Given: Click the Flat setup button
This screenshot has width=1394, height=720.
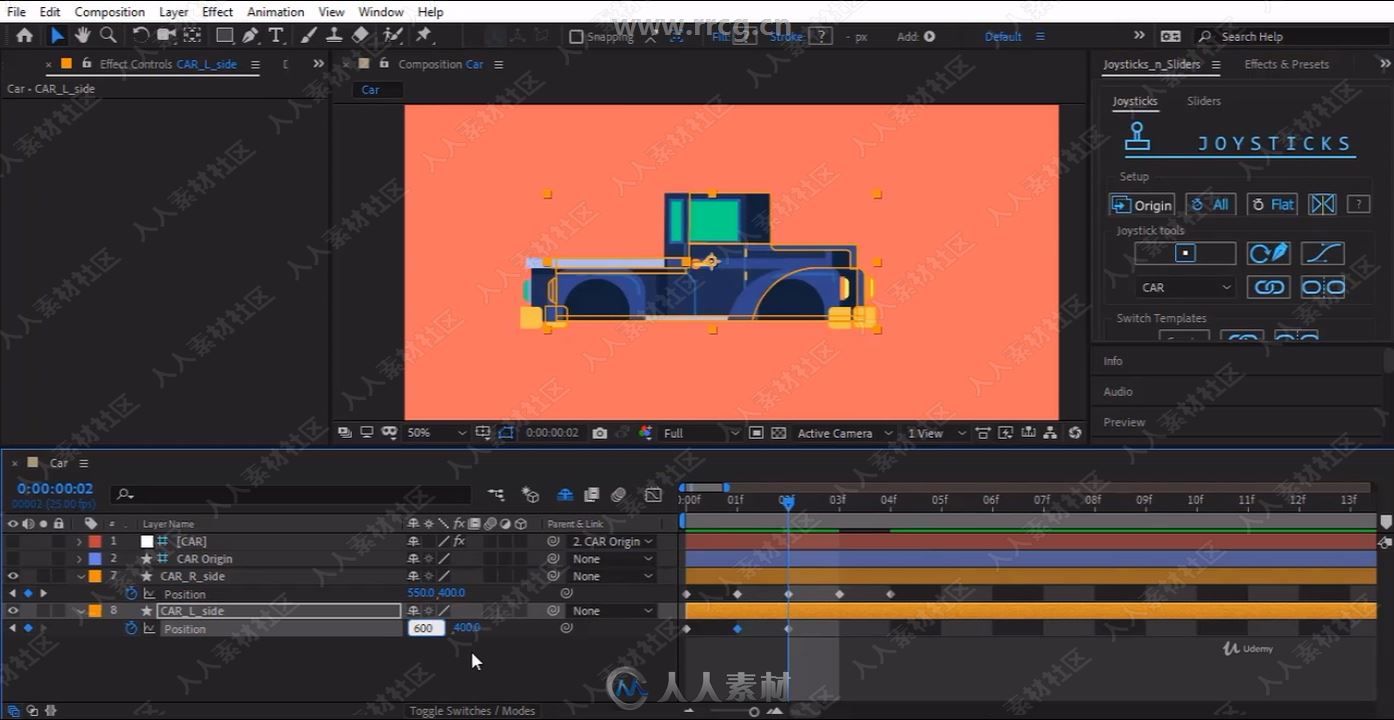Looking at the screenshot, I should click(1272, 205).
